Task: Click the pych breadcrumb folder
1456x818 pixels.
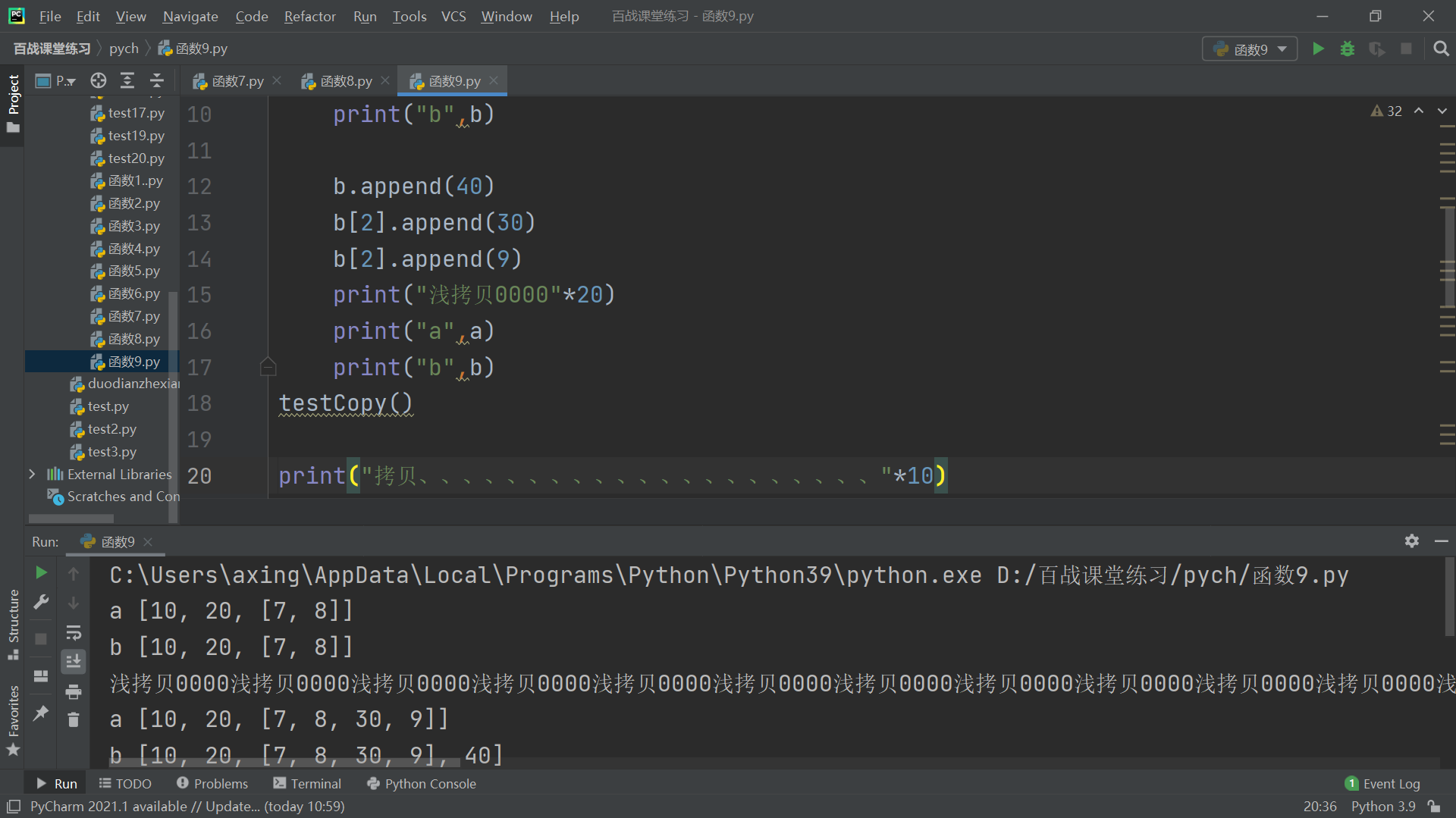Action: pos(124,49)
